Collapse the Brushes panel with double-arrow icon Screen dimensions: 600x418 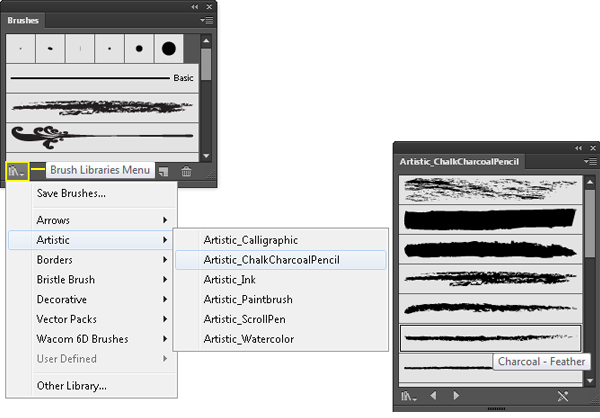coord(195,7)
